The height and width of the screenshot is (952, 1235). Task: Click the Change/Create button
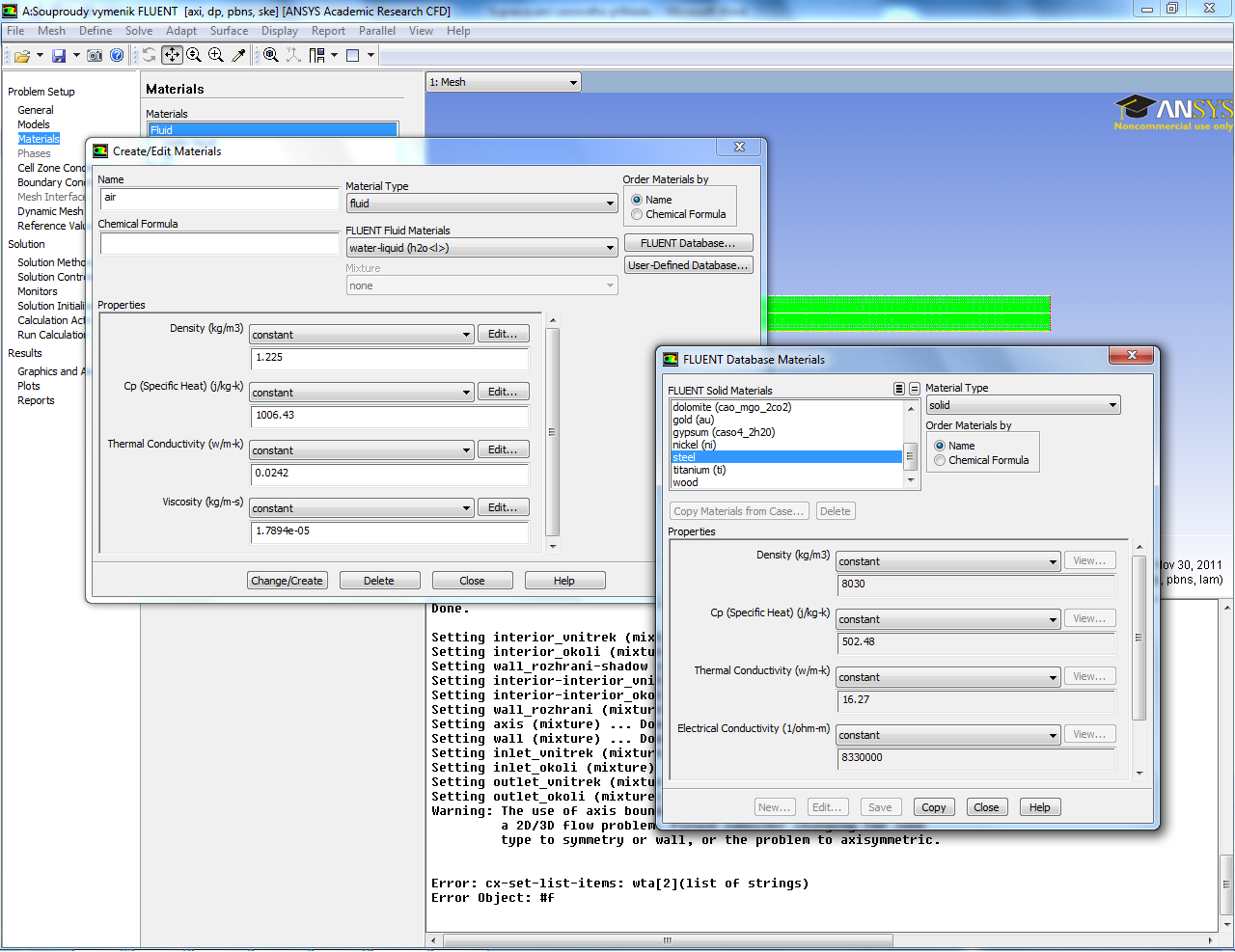tap(288, 581)
